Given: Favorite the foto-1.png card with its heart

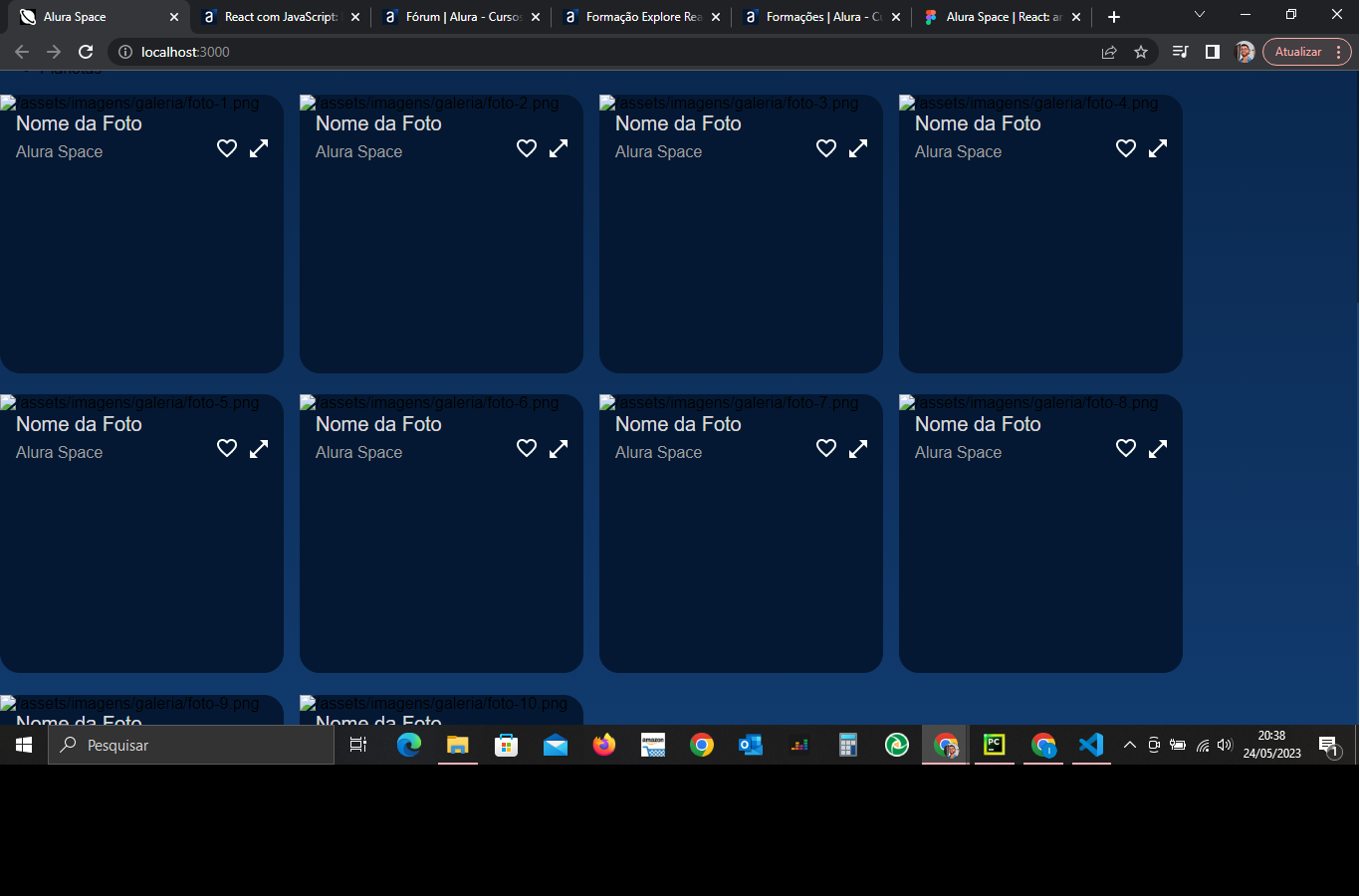Looking at the screenshot, I should (227, 148).
